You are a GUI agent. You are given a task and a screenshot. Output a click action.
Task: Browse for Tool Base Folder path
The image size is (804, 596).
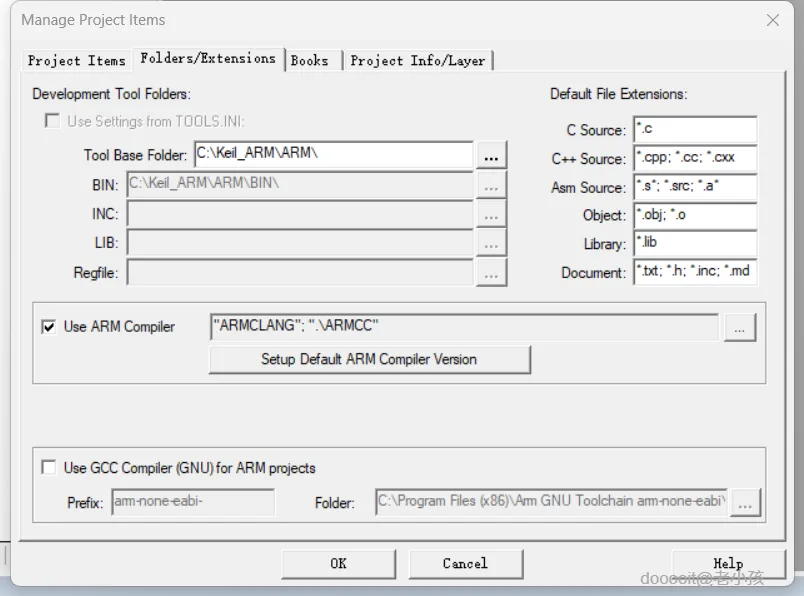491,155
